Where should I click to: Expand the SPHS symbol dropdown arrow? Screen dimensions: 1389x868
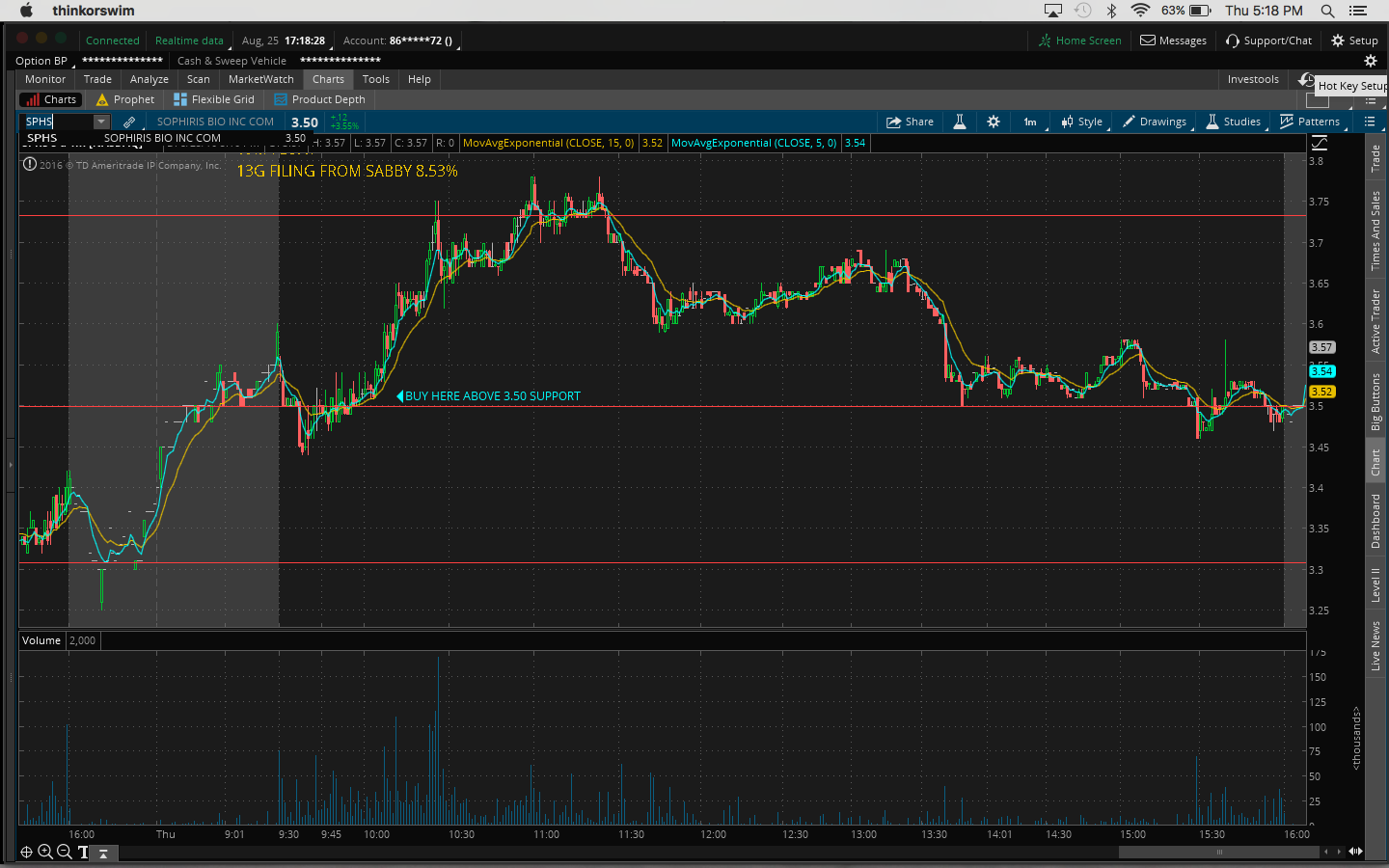(101, 122)
